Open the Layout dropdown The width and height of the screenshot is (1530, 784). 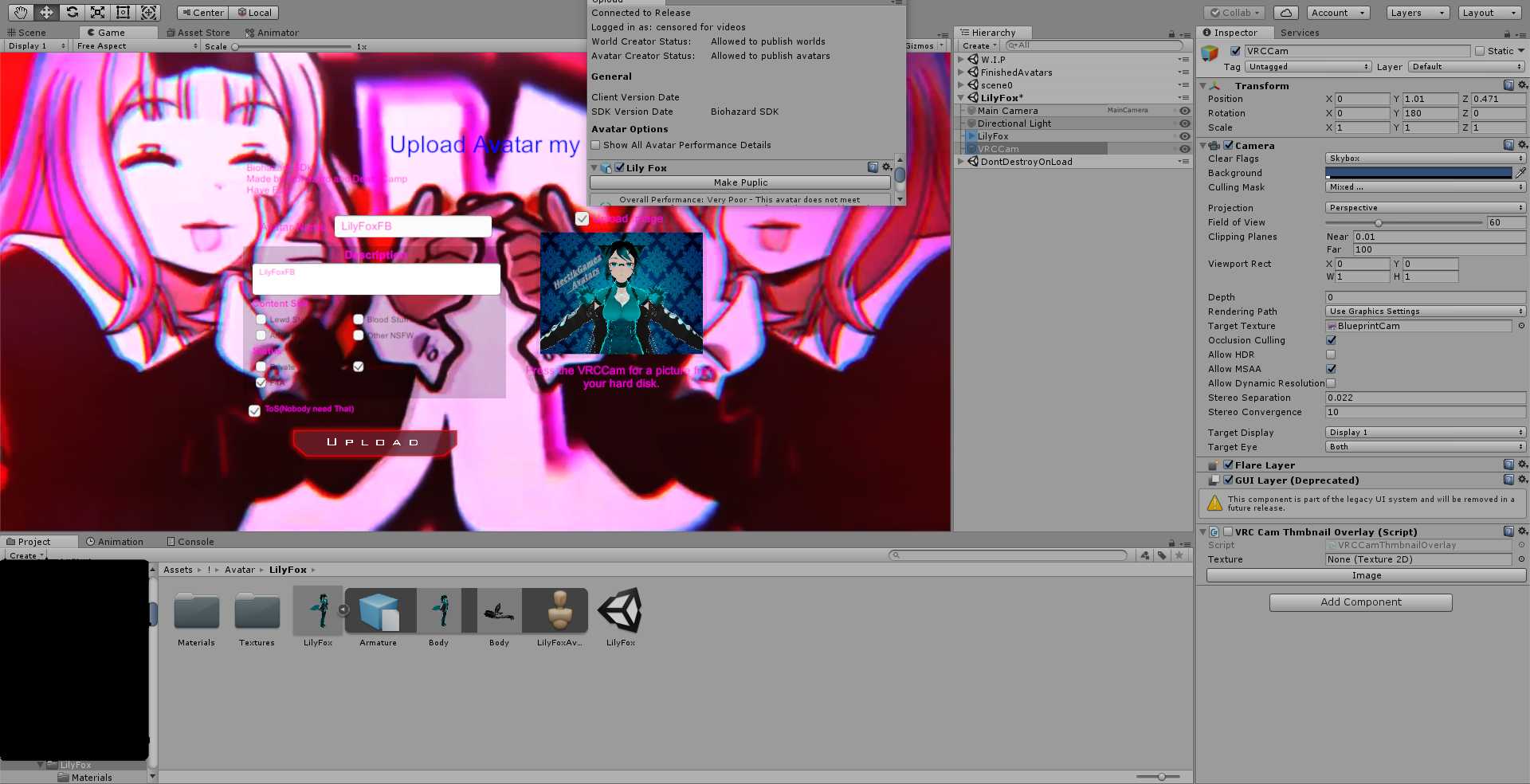[x=1489, y=13]
